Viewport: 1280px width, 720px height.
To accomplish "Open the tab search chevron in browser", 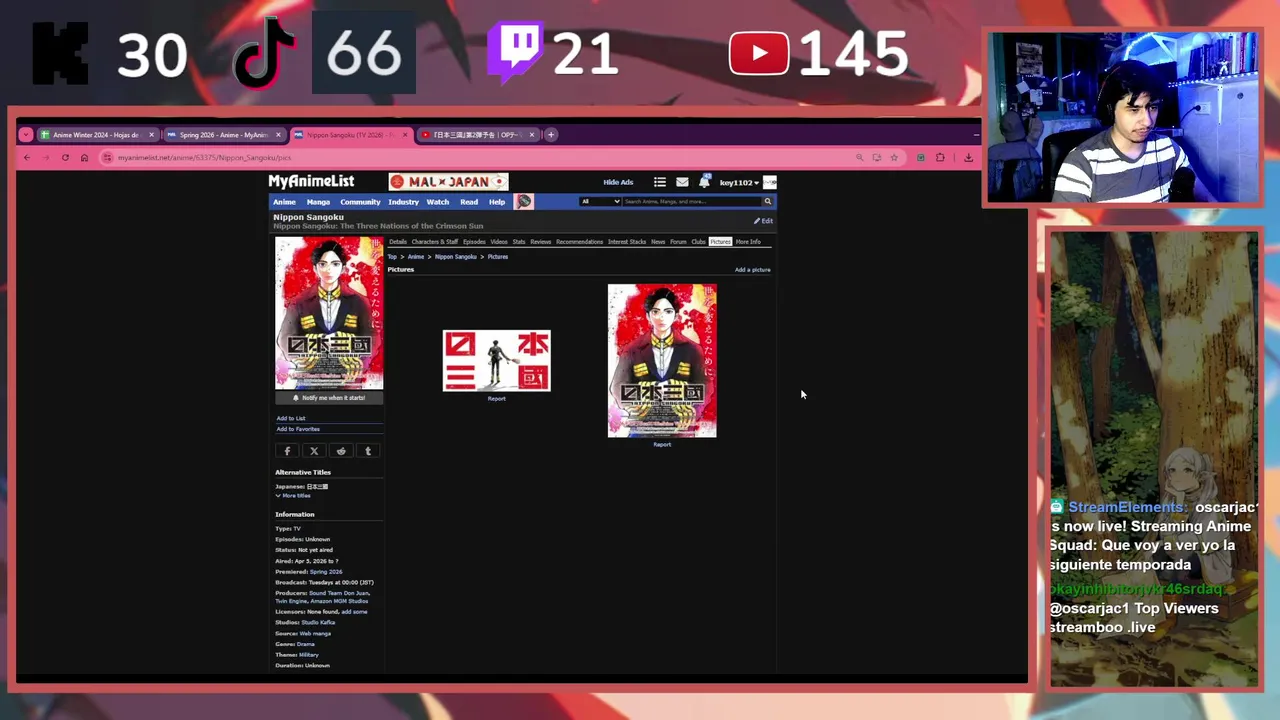I will click(x=26, y=134).
